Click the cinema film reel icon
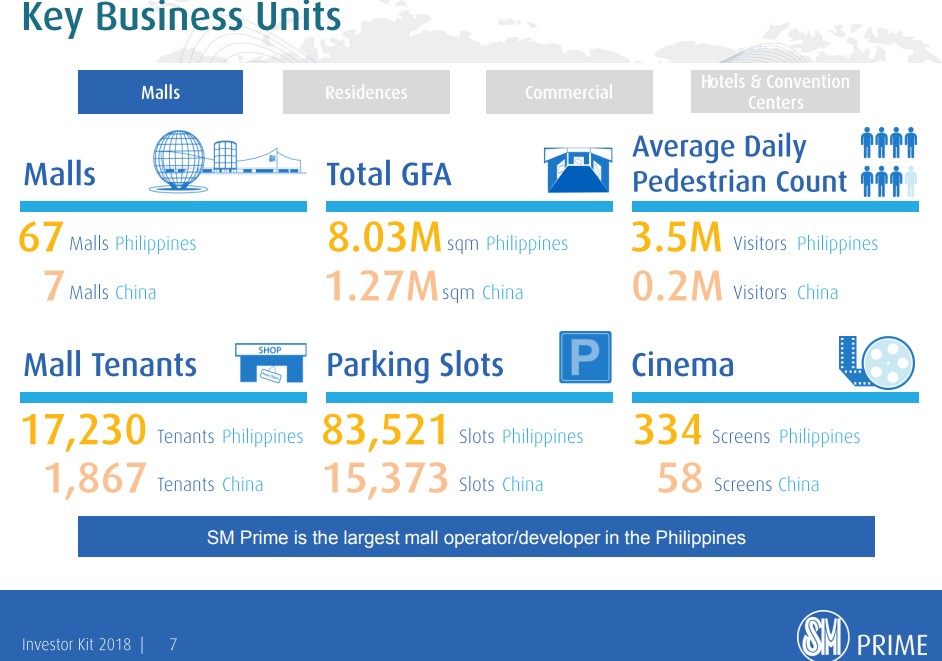Screen dimensions: 942x661 [x=877, y=362]
